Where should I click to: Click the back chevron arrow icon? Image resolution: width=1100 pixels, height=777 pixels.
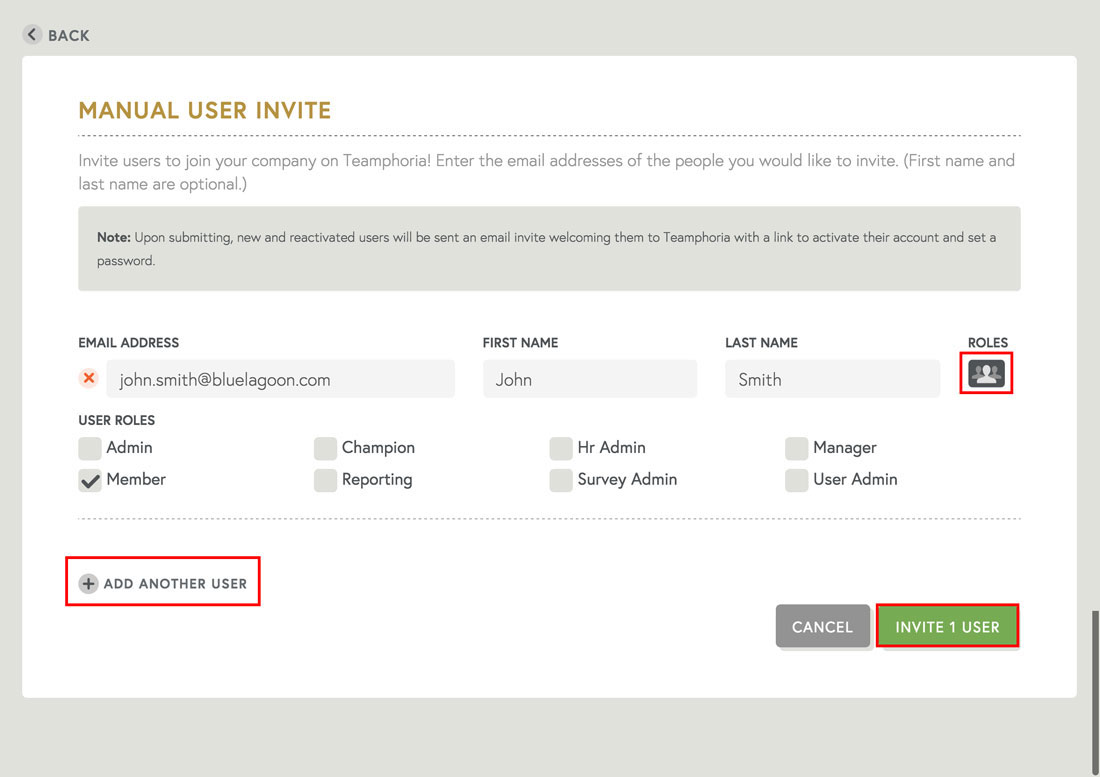coord(31,34)
